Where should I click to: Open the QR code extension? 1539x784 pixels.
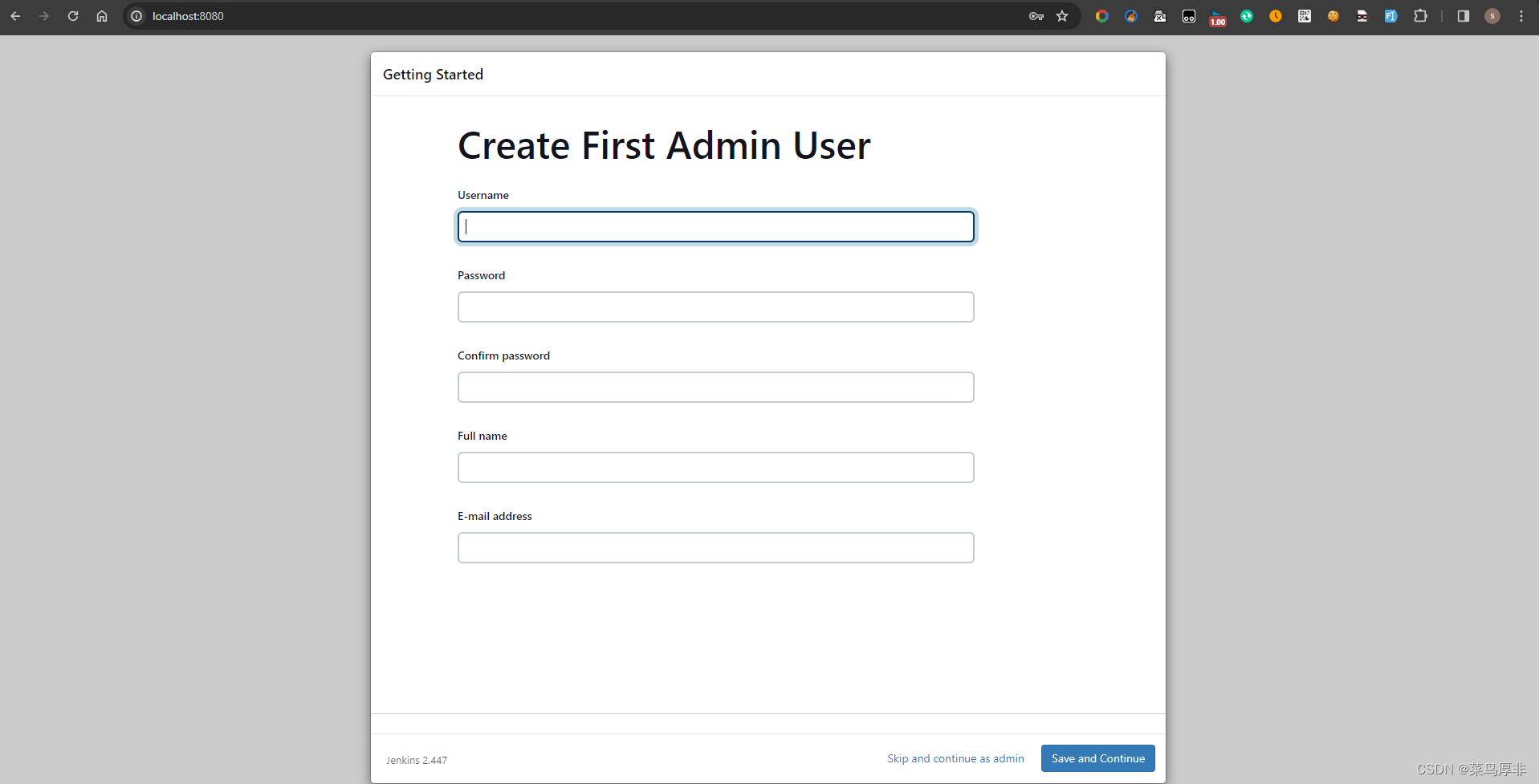(1305, 16)
